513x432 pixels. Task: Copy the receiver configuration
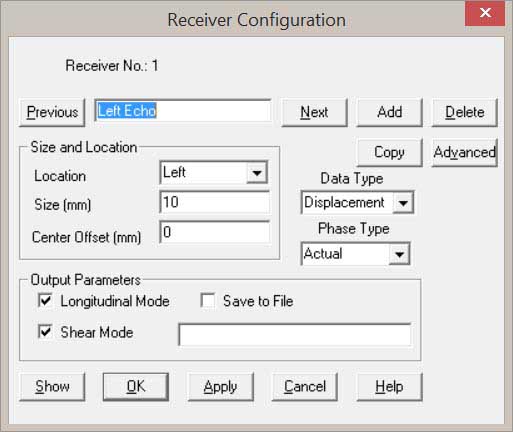click(x=389, y=153)
